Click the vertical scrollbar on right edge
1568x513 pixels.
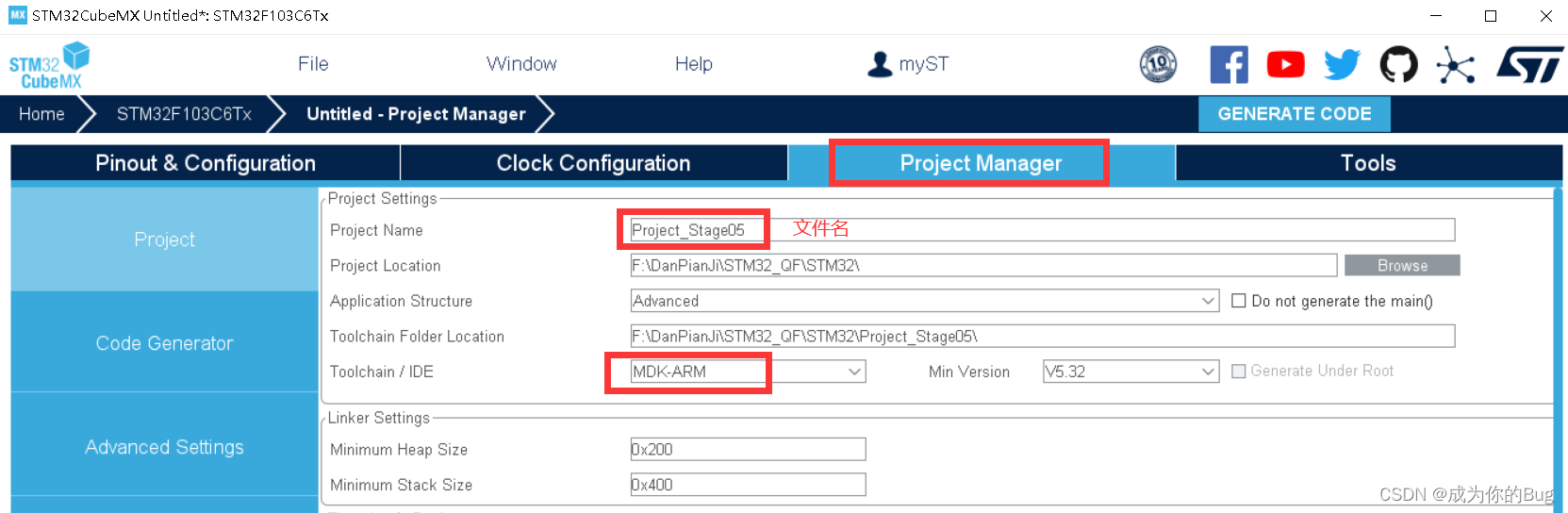tap(1560, 349)
